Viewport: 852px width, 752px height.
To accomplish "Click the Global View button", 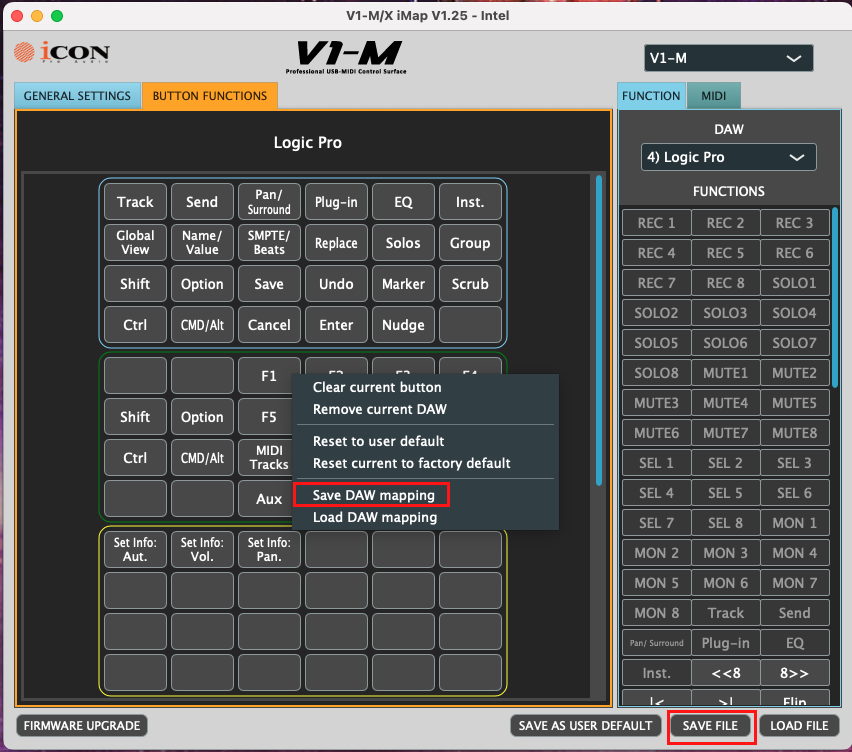I will [x=135, y=242].
